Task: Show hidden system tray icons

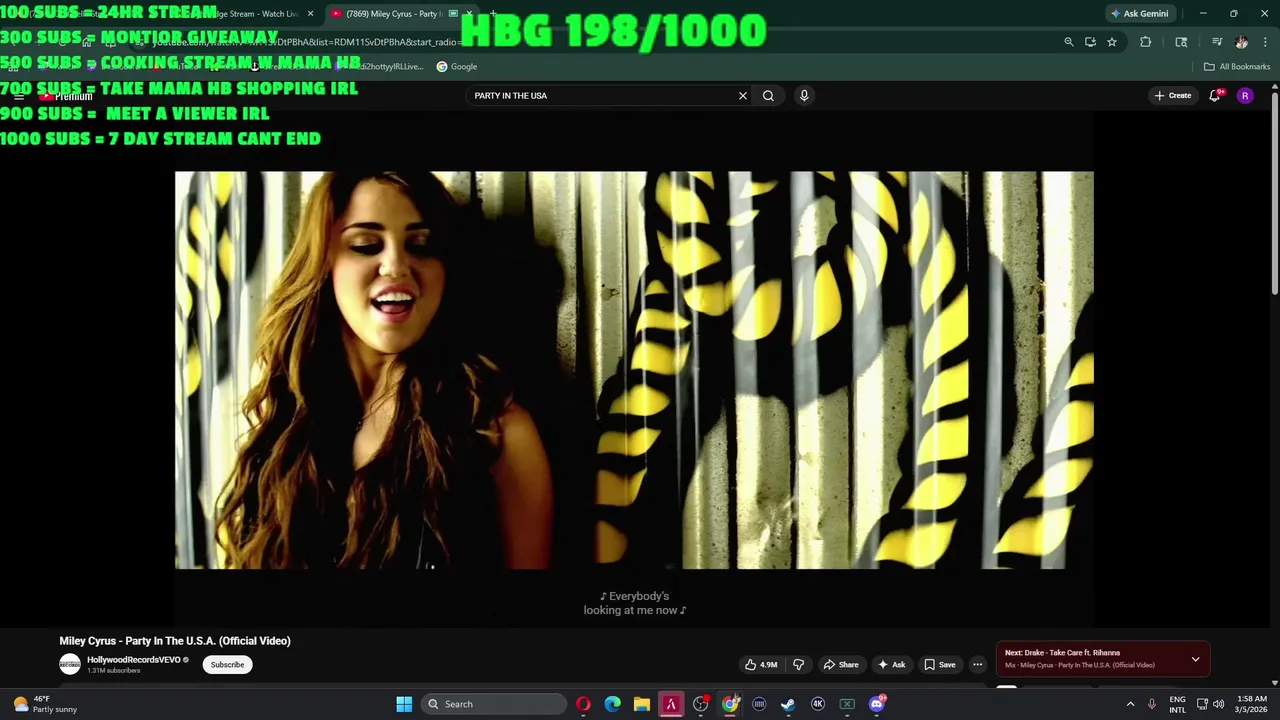Action: coord(1130,704)
